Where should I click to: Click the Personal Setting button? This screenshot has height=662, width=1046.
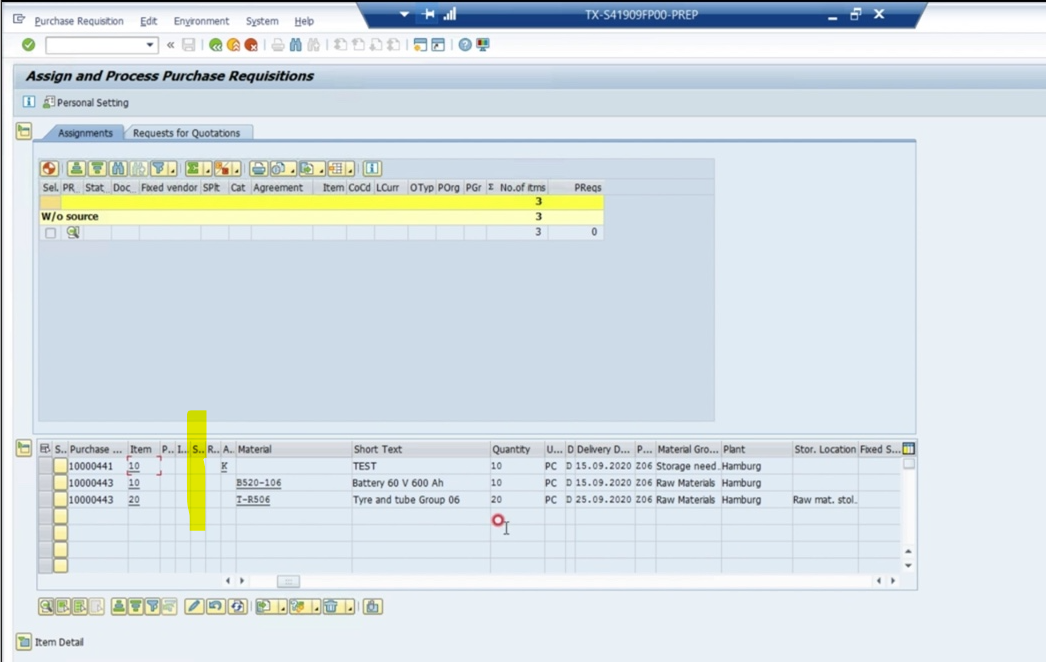(86, 102)
